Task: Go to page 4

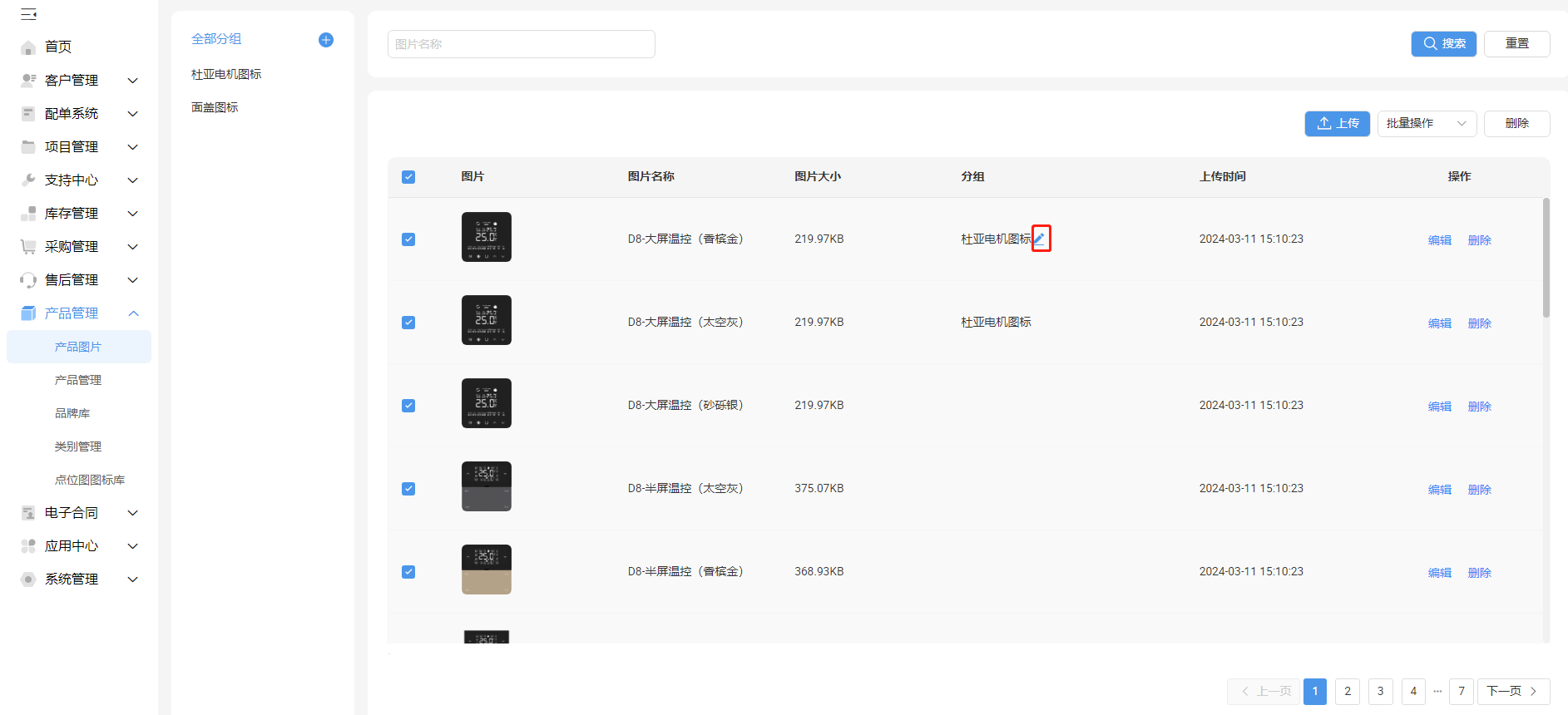Action: tap(1413, 692)
